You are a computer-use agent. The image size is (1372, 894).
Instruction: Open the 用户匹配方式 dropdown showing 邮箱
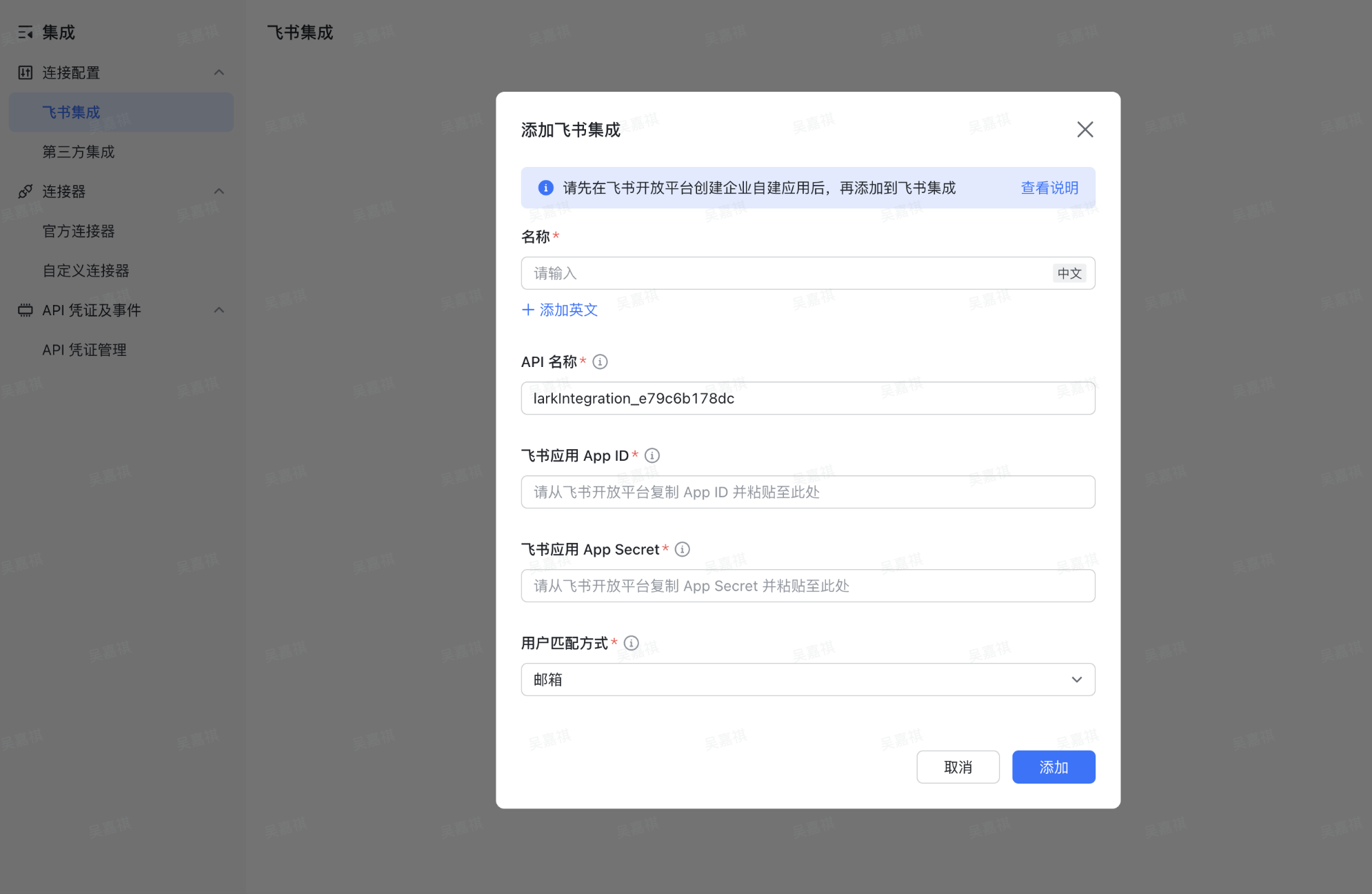tap(807, 679)
